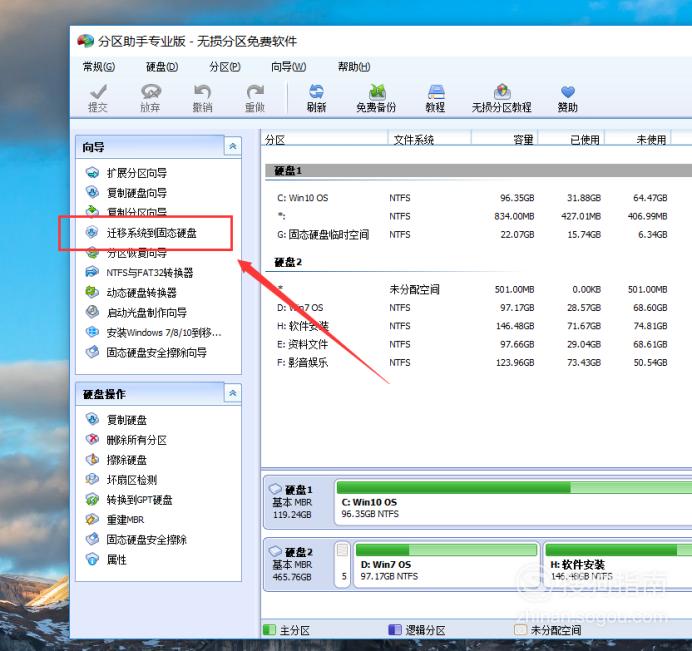Select 硬盘1 基本 MBR disk label
692x651 pixels.
tap(293, 502)
